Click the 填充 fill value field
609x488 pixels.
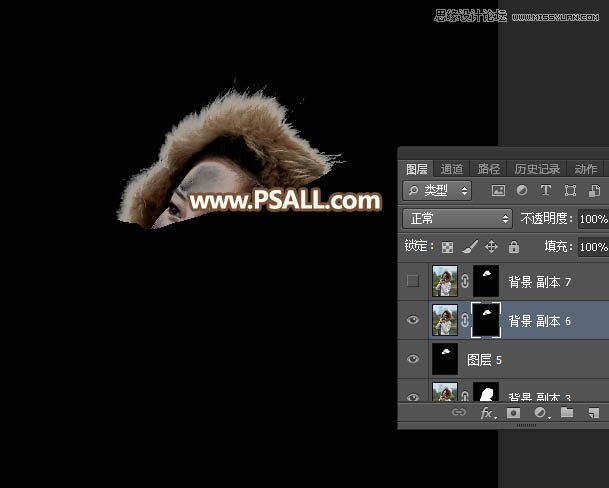pos(593,247)
